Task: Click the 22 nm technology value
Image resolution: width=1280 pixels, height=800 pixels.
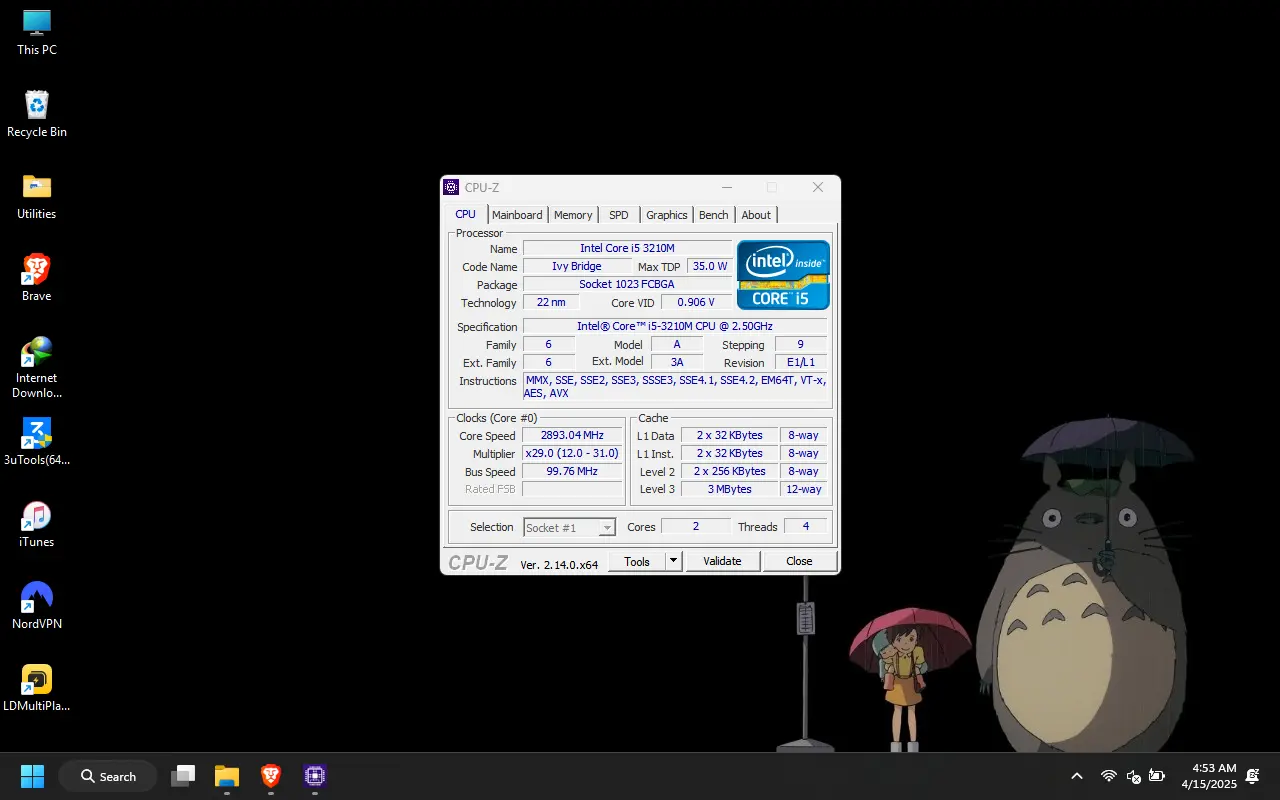Action: coord(551,302)
